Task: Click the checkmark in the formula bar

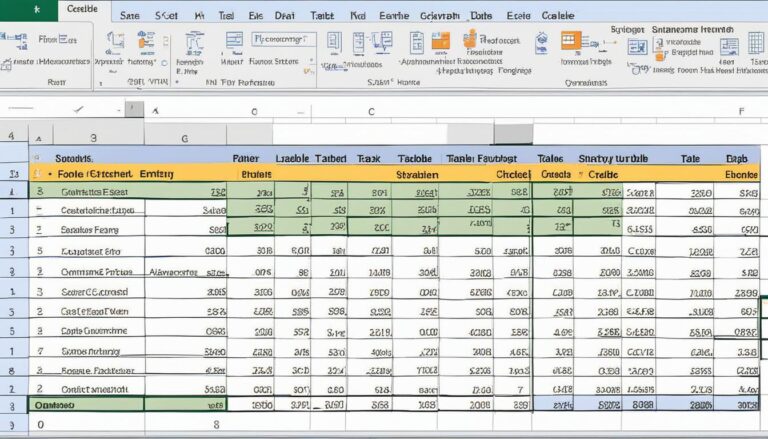Action: (78, 110)
